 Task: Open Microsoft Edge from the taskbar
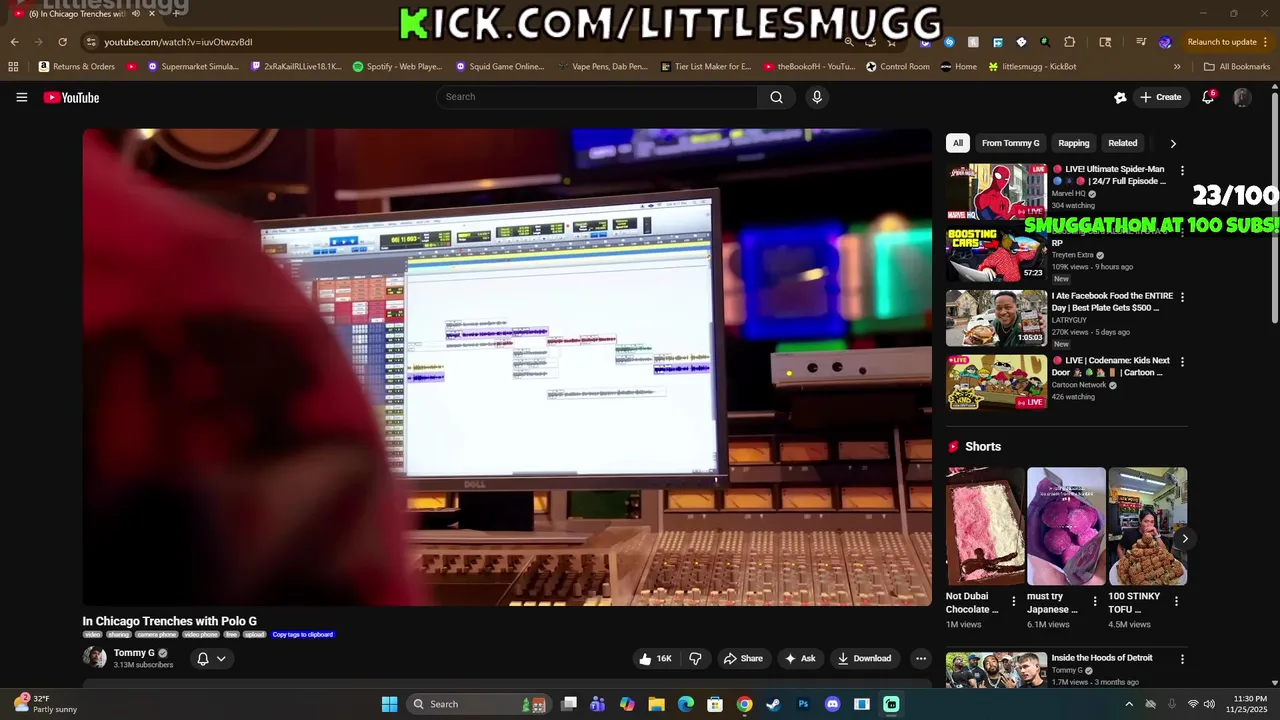click(x=685, y=704)
